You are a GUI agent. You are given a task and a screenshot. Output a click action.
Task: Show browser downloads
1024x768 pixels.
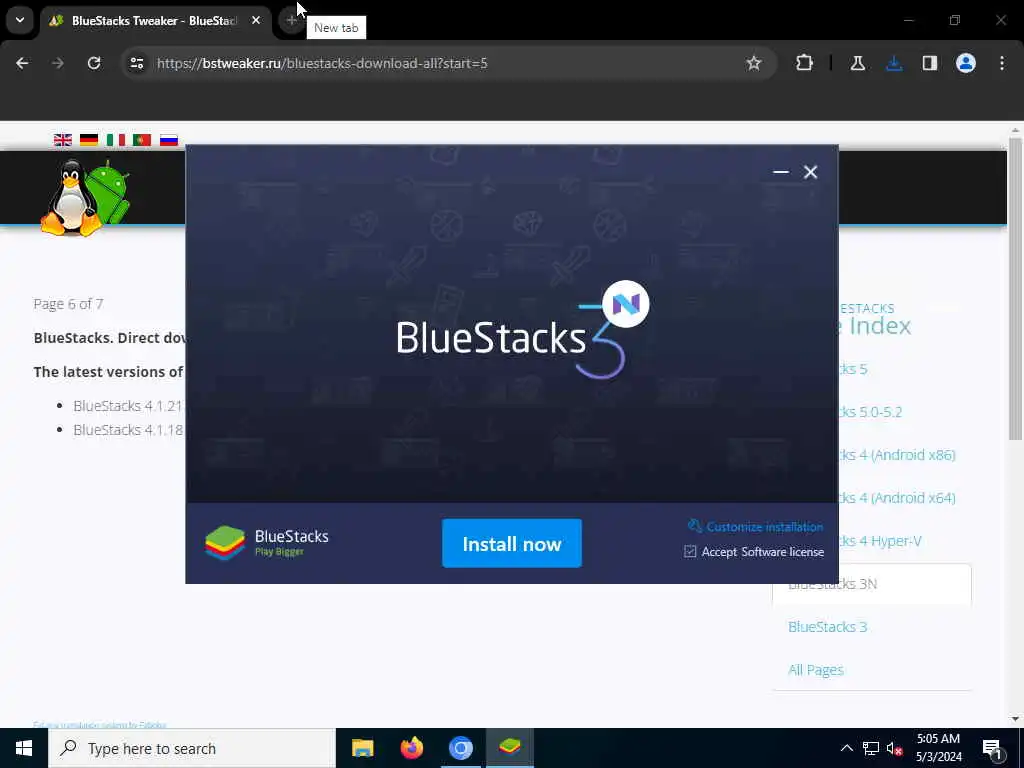[894, 63]
